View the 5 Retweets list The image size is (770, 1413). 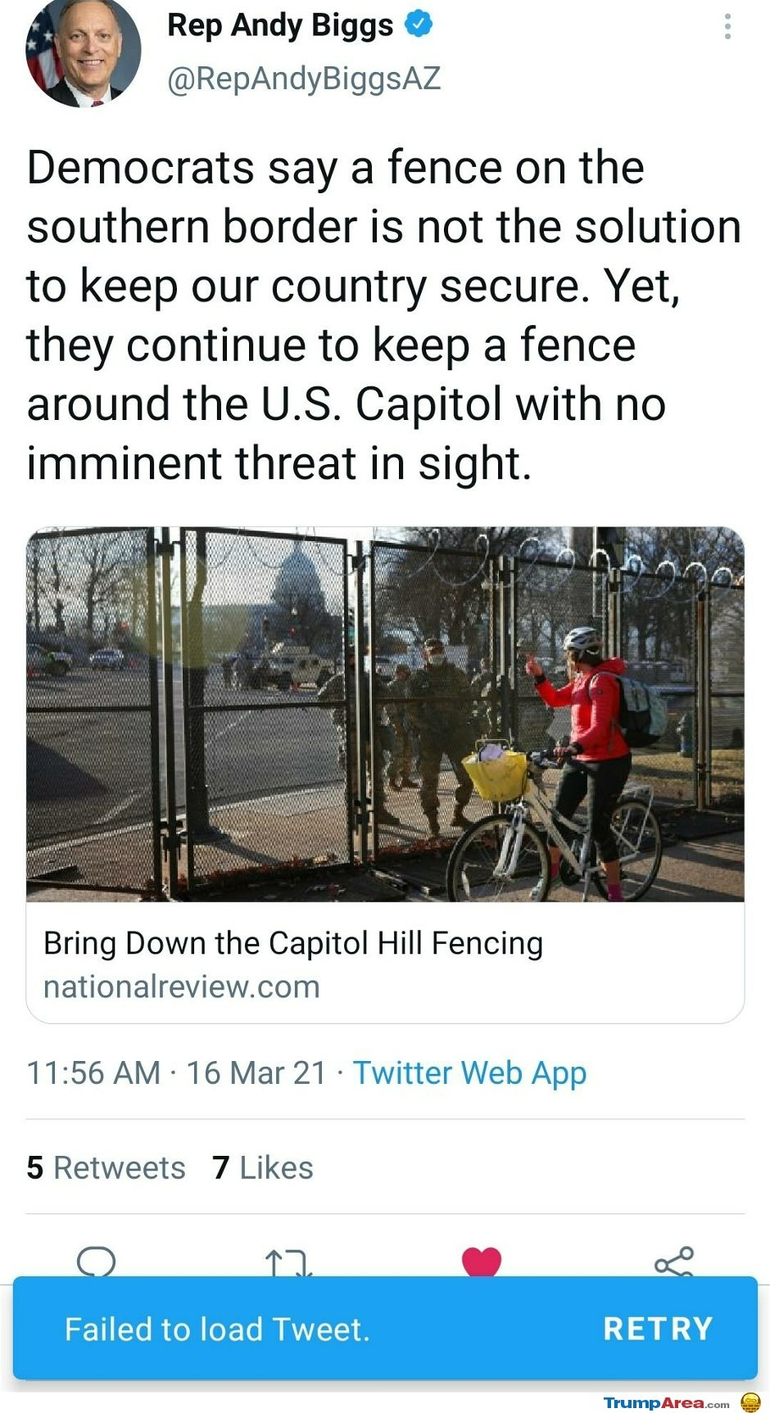pos(106,1167)
